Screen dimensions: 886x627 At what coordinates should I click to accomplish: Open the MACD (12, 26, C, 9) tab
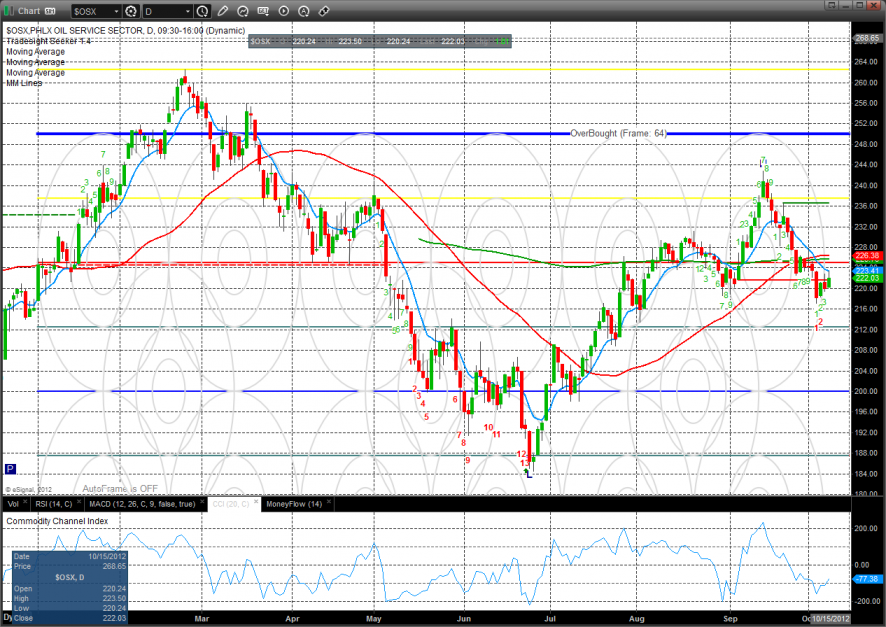(x=142, y=504)
